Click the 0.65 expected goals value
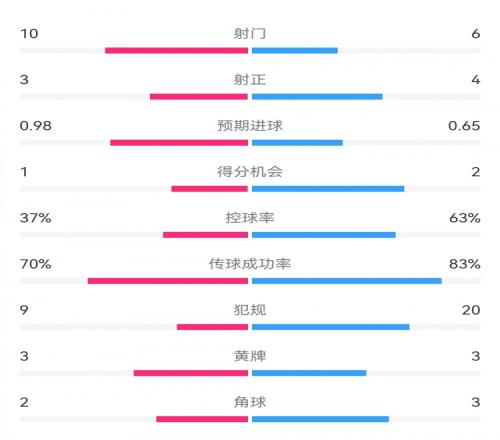Screen dimensions: 500x440 (464, 126)
